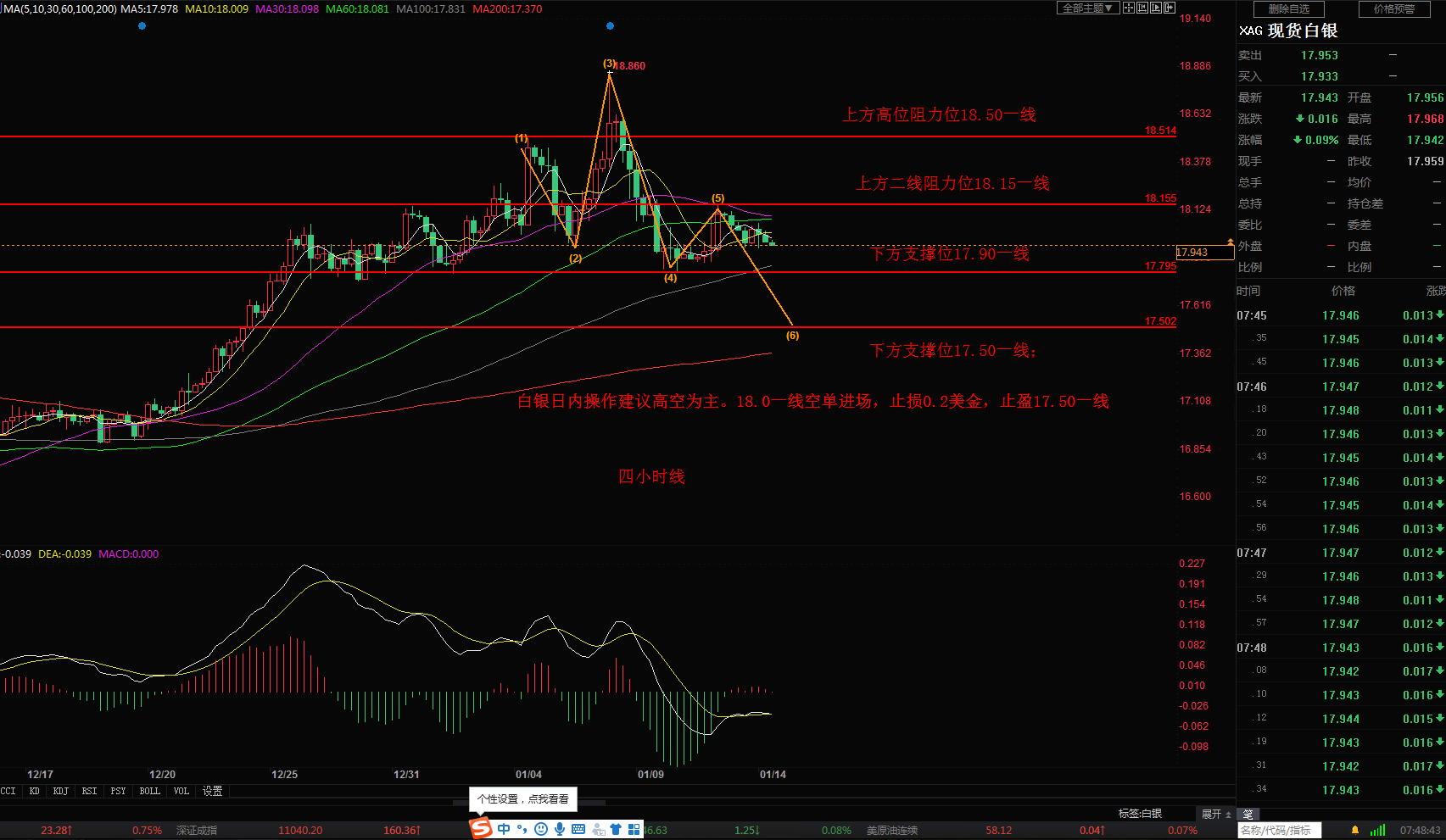Click the first blue dot marker on chart
The image size is (1446, 840).
coord(142,26)
